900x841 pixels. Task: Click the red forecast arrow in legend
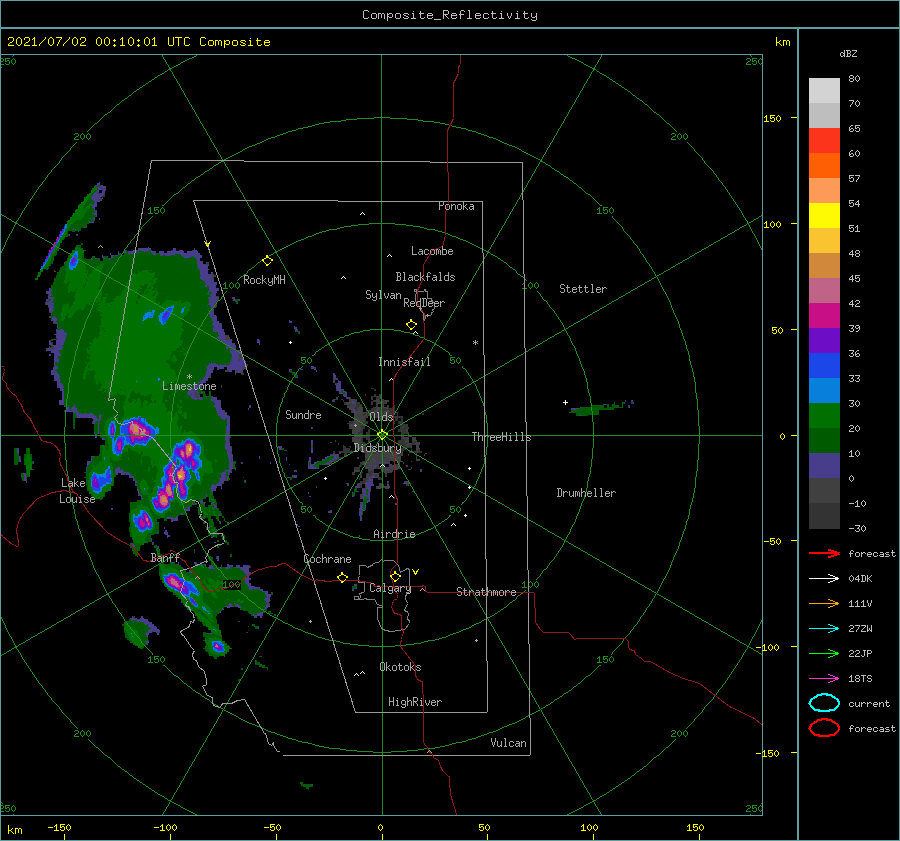pos(824,553)
